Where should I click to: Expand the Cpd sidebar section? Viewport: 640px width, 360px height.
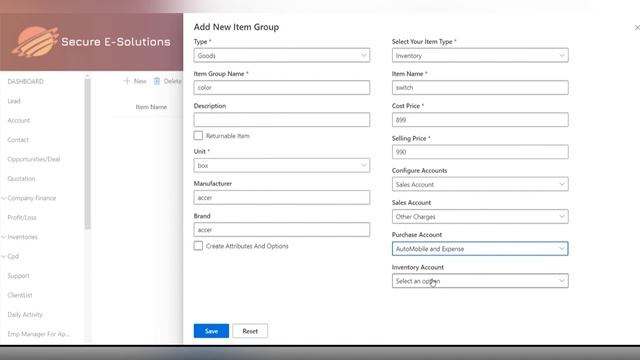coord(4,256)
